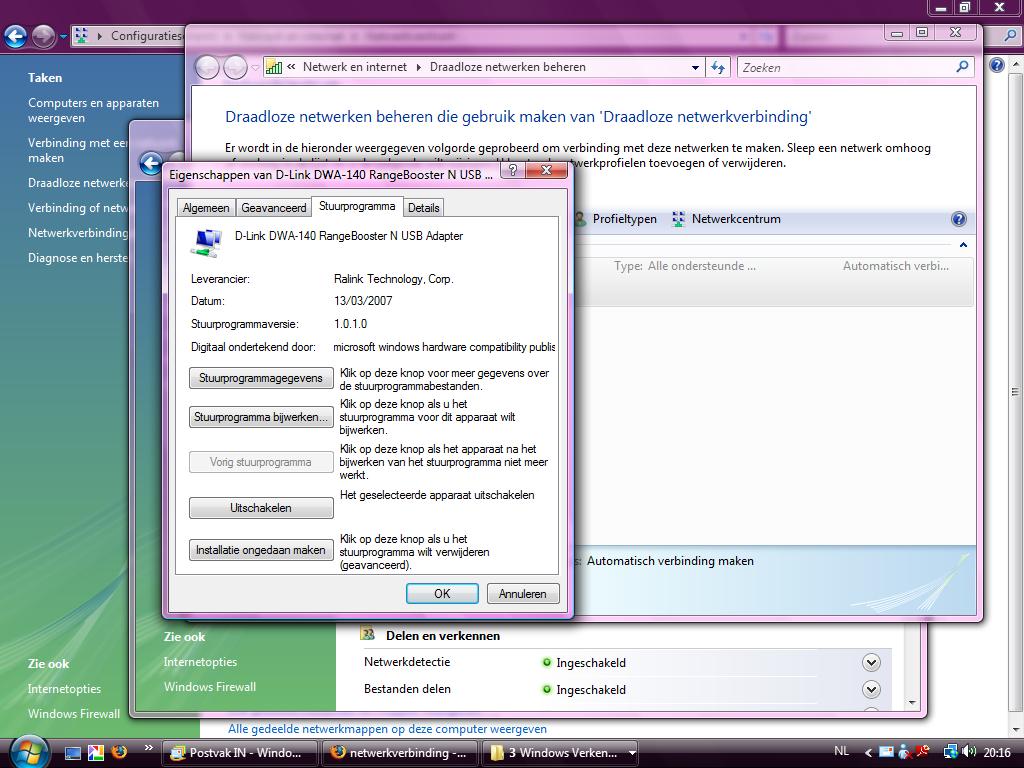
Task: Click the help question mark in dialog title
Action: 513,170
